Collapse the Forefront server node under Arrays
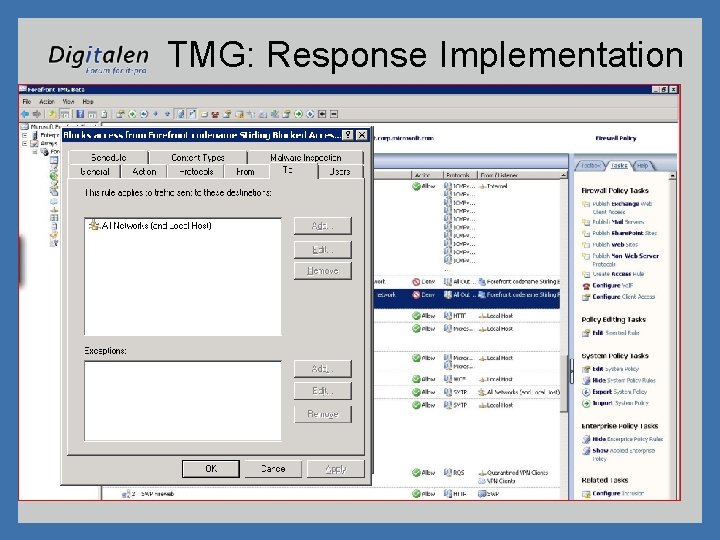The height and width of the screenshot is (540, 720). 35,151
